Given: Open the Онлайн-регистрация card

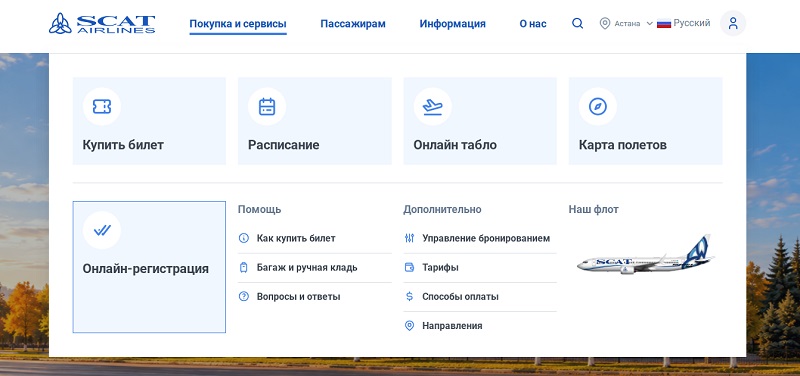Looking at the screenshot, I should (149, 267).
